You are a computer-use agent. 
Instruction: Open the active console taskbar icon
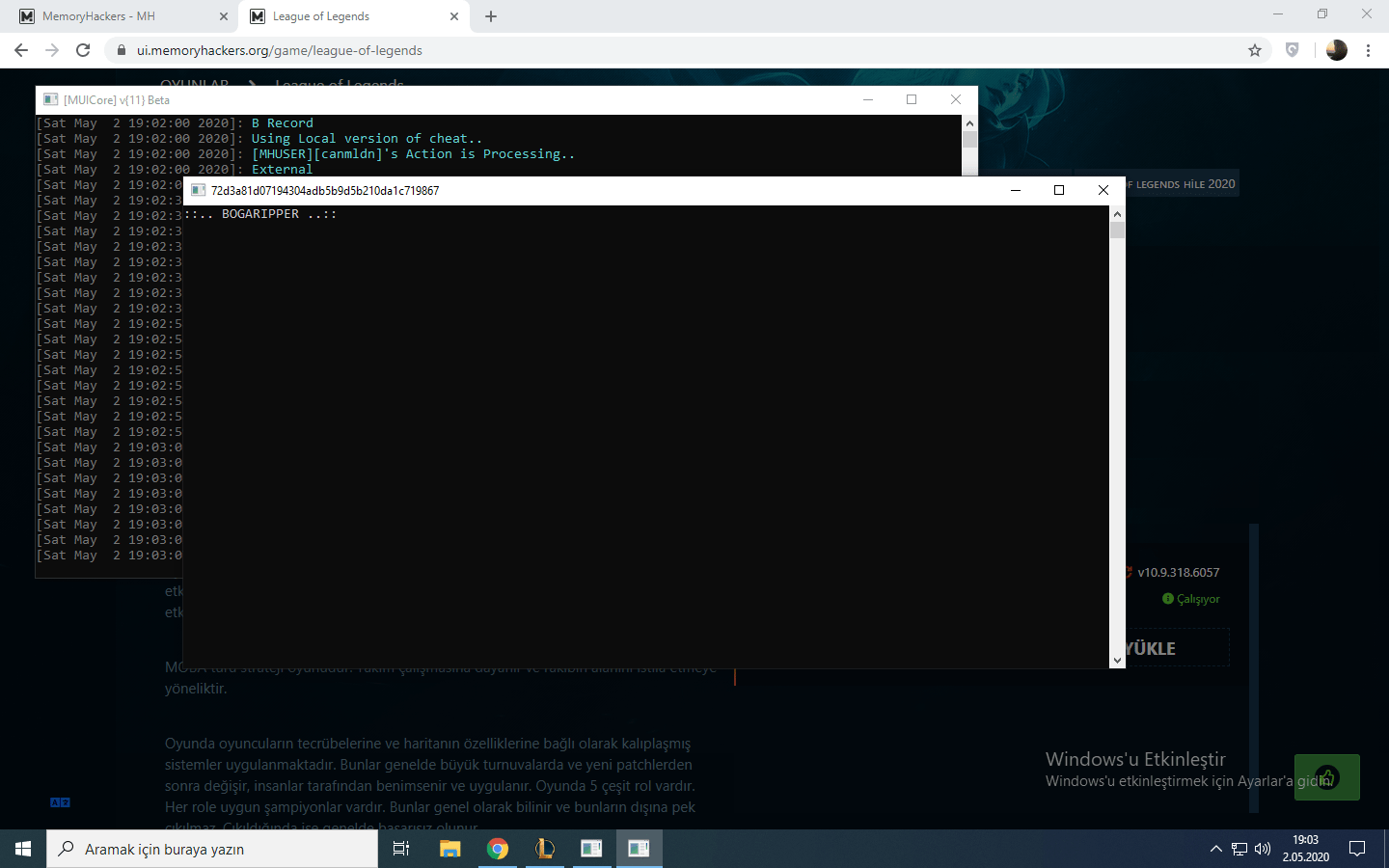639,849
